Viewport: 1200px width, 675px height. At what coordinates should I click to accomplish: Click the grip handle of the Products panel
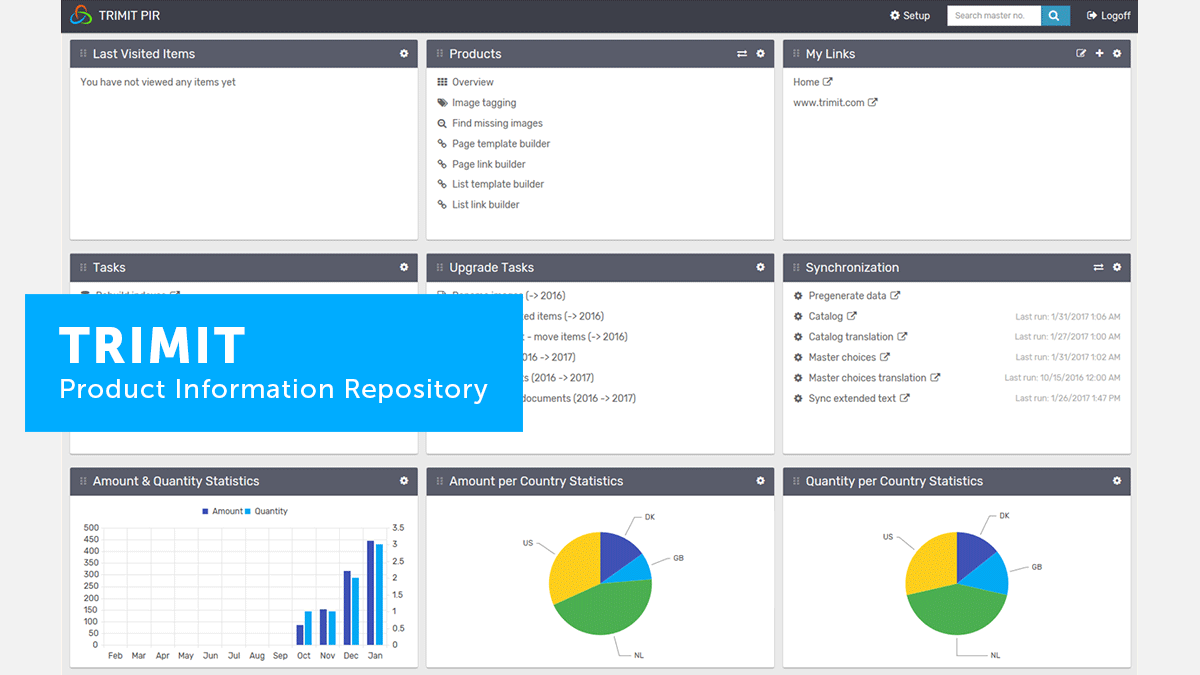(440, 54)
